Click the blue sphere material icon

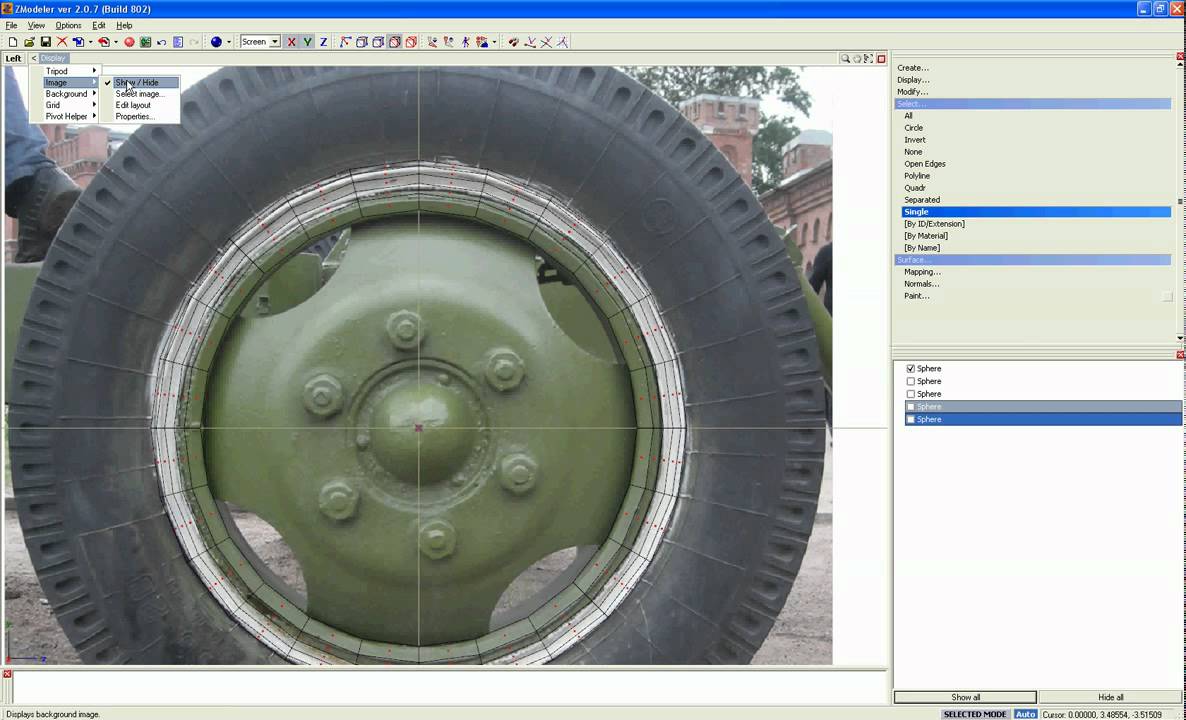216,42
